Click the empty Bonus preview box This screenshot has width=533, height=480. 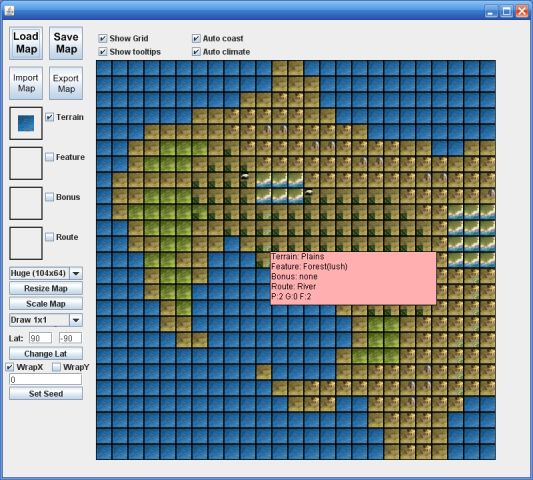tap(26, 203)
